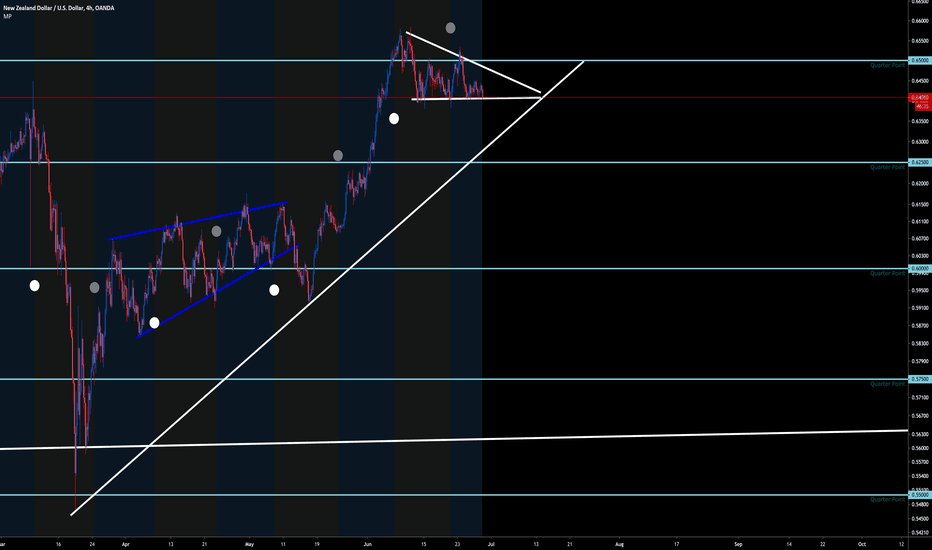This screenshot has width=932, height=550.
Task: Click the Oct label on the time axis
Action: click(x=862, y=544)
